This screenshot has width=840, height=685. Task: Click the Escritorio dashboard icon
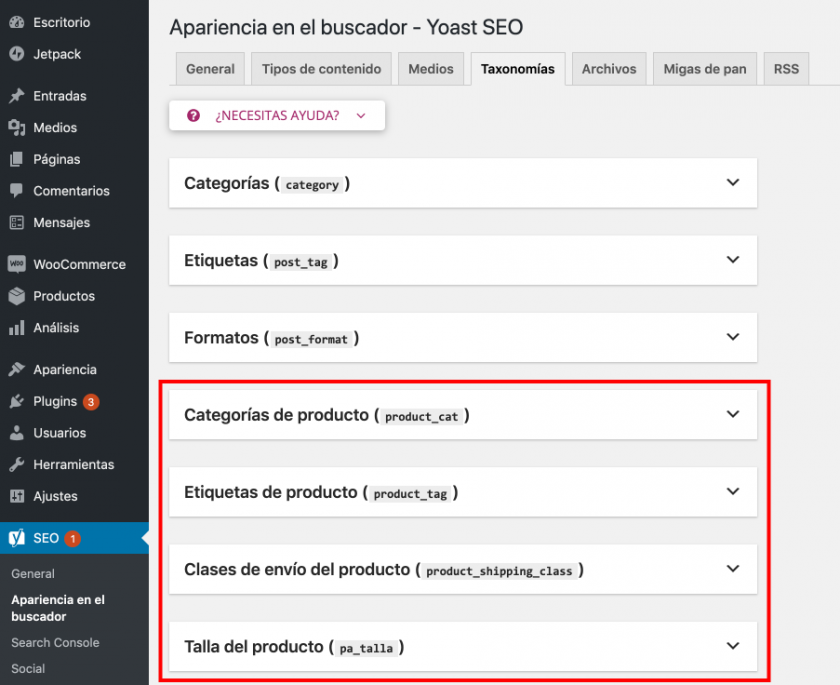pos(17,22)
